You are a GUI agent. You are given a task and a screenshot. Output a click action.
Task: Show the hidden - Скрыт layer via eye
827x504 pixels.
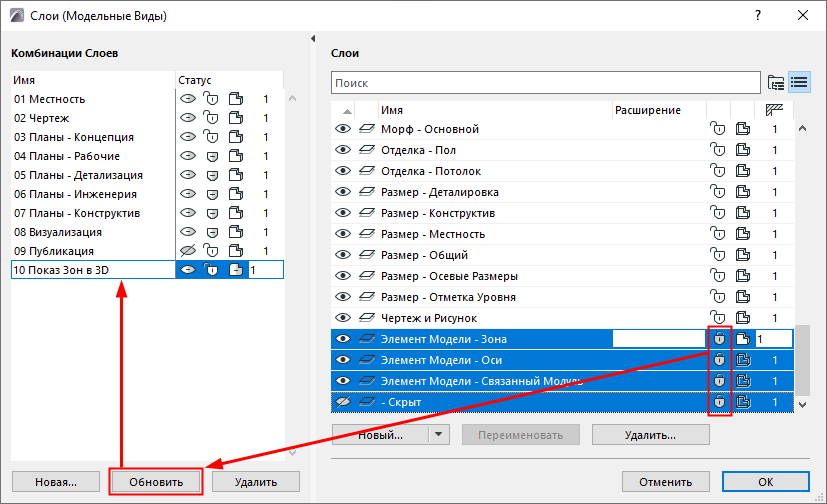pyautogui.click(x=343, y=402)
